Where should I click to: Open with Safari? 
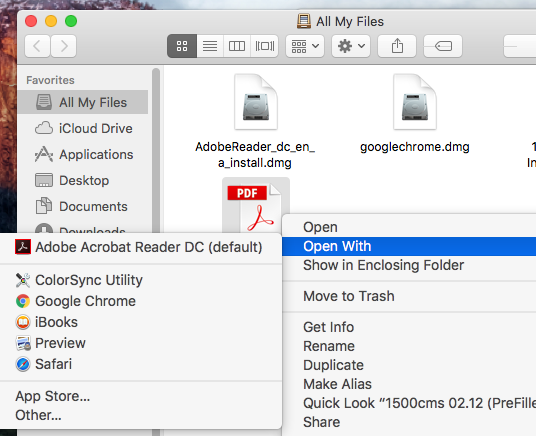pos(141,364)
